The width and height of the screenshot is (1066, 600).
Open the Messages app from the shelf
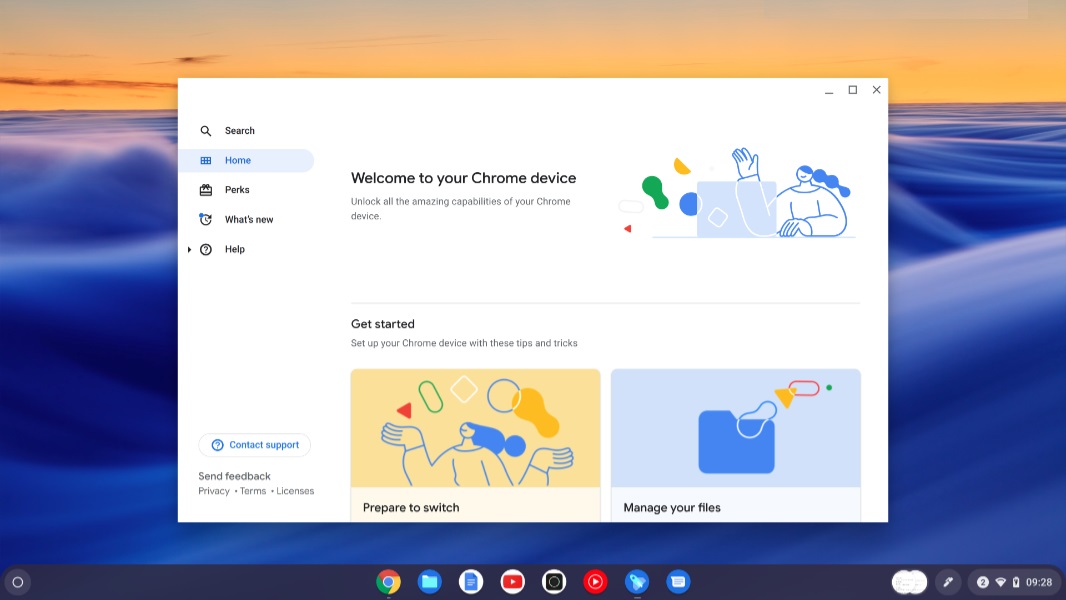click(x=678, y=581)
